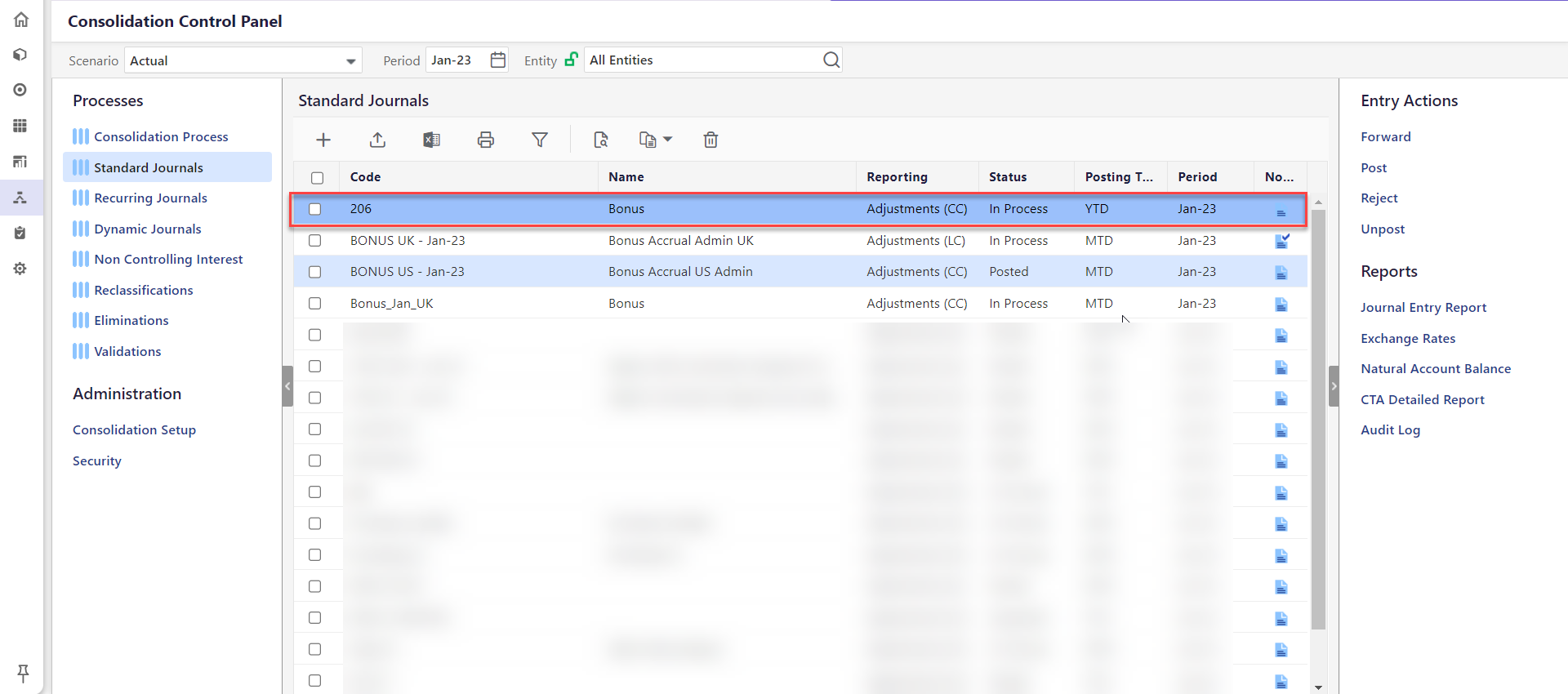Click the Entity lock icon
Screen dimensions: 1568x694
tap(572, 59)
